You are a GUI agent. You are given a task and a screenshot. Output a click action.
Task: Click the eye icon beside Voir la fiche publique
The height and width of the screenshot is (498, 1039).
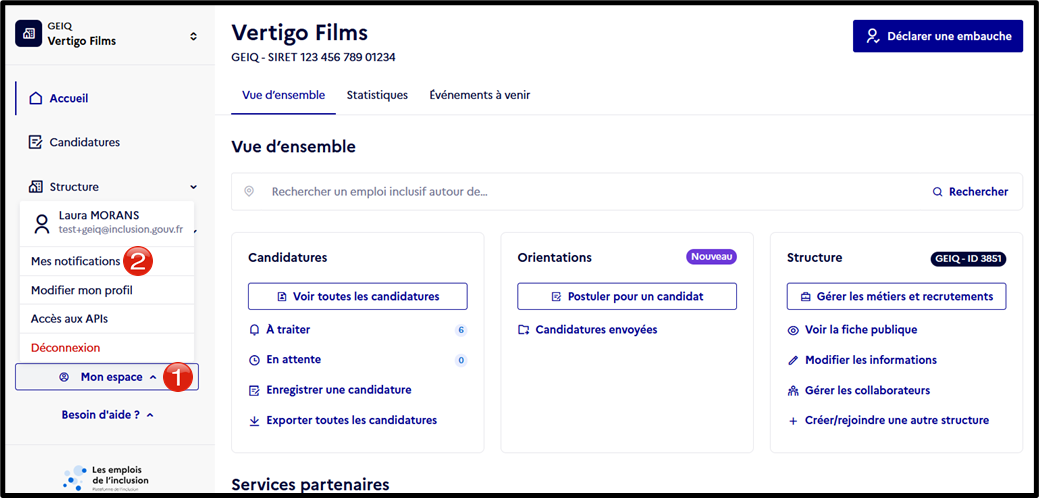[793, 330]
